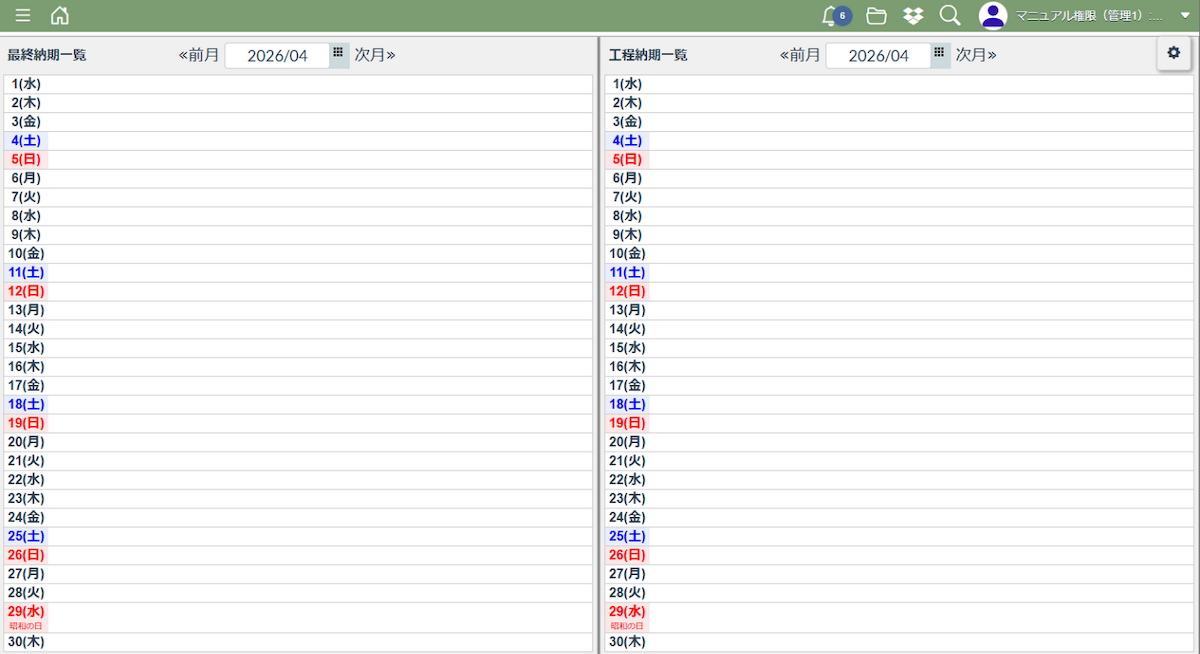Select 28(火) row in 工程納期一覧

901,593
